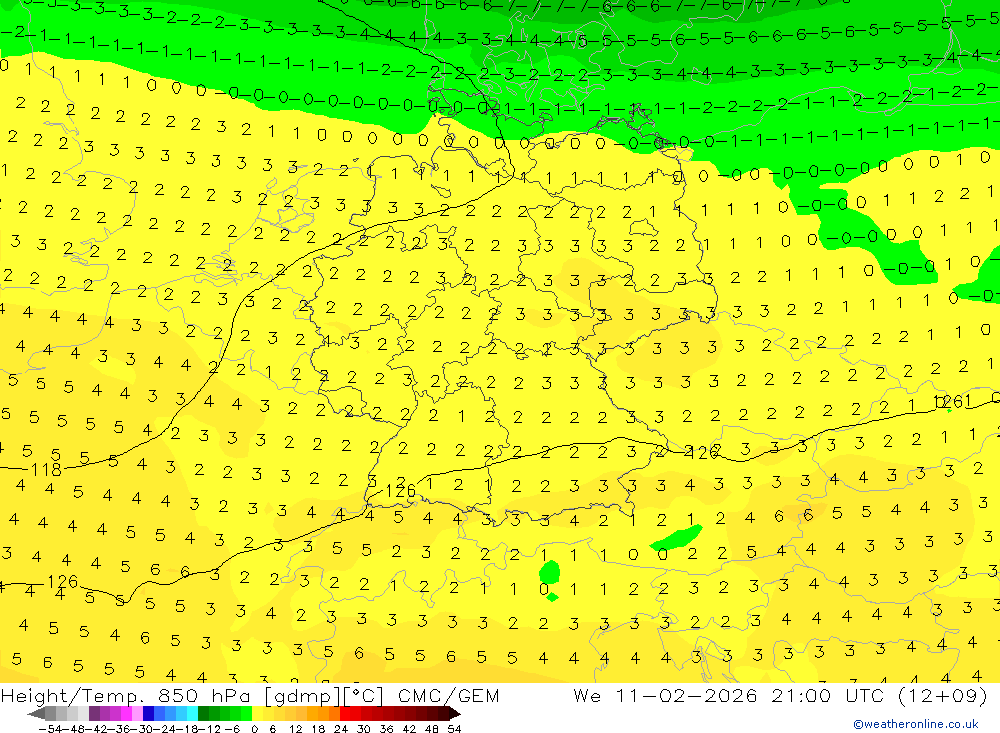
Task: Click the 'CMC/GEM' model name in title
Action: pos(448,696)
